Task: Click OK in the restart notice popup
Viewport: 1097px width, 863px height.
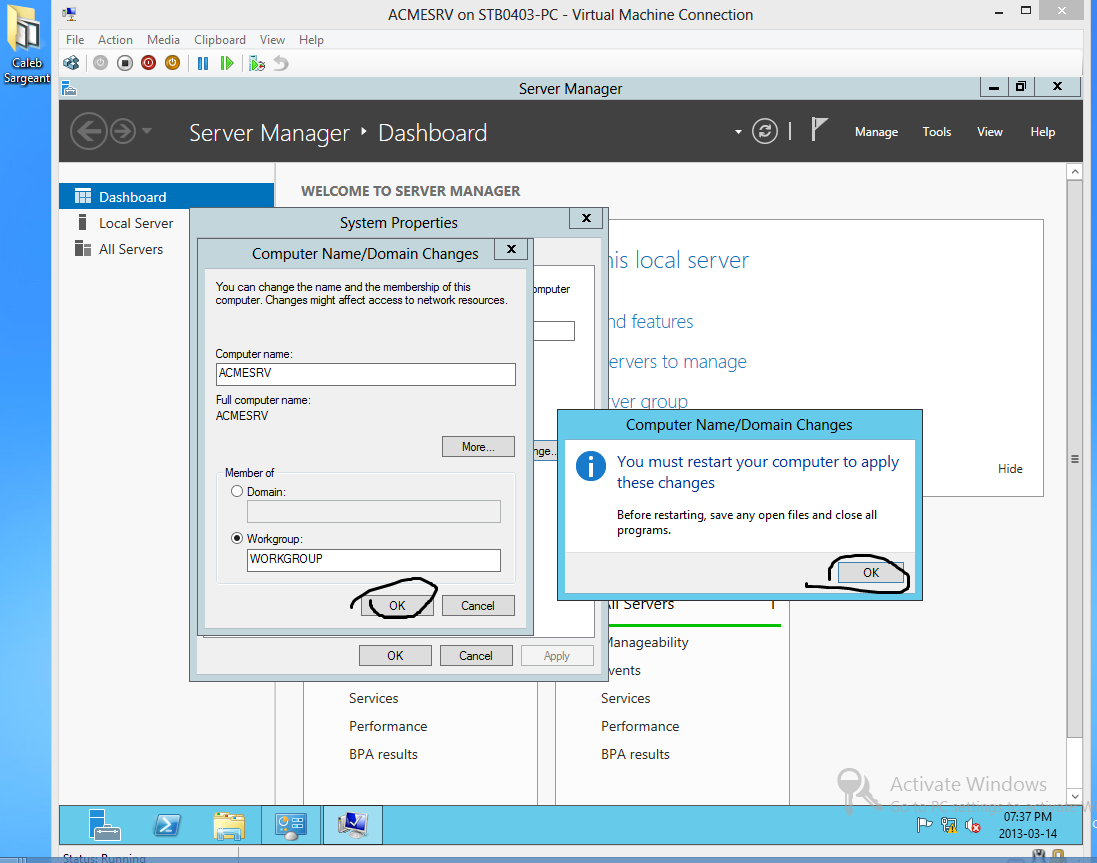Action: click(x=870, y=573)
